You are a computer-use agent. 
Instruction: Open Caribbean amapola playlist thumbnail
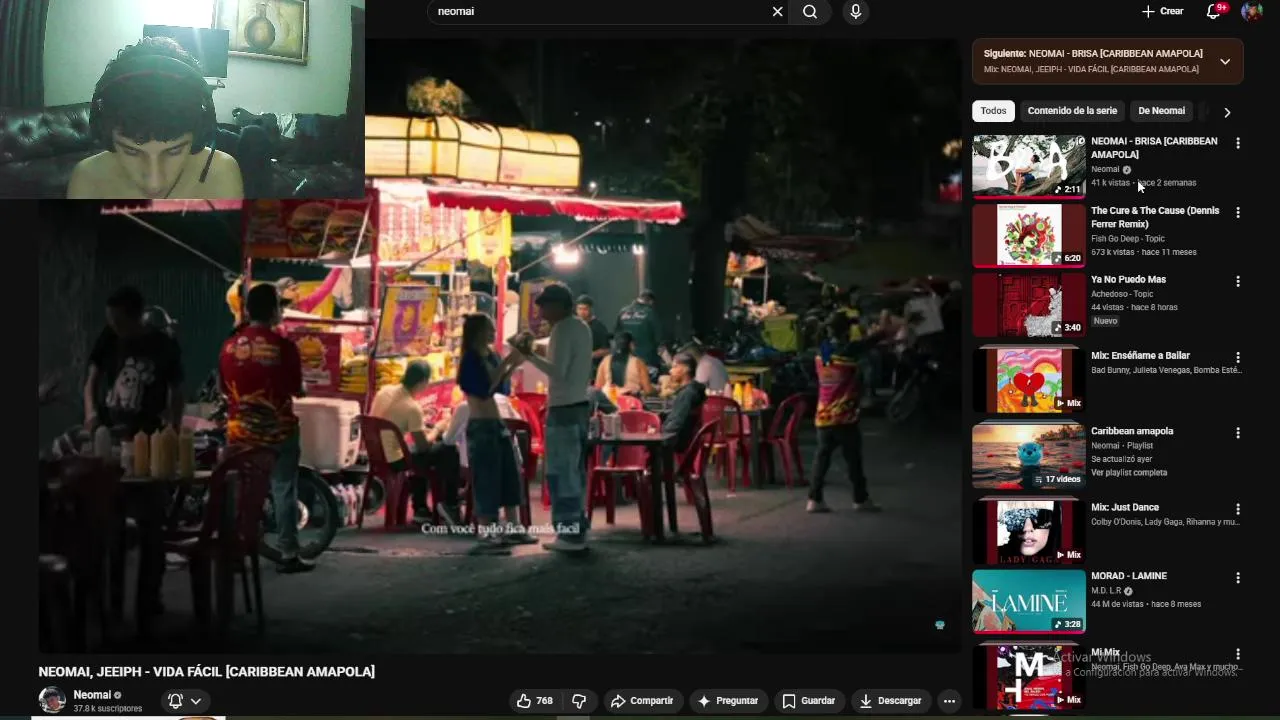(1028, 455)
